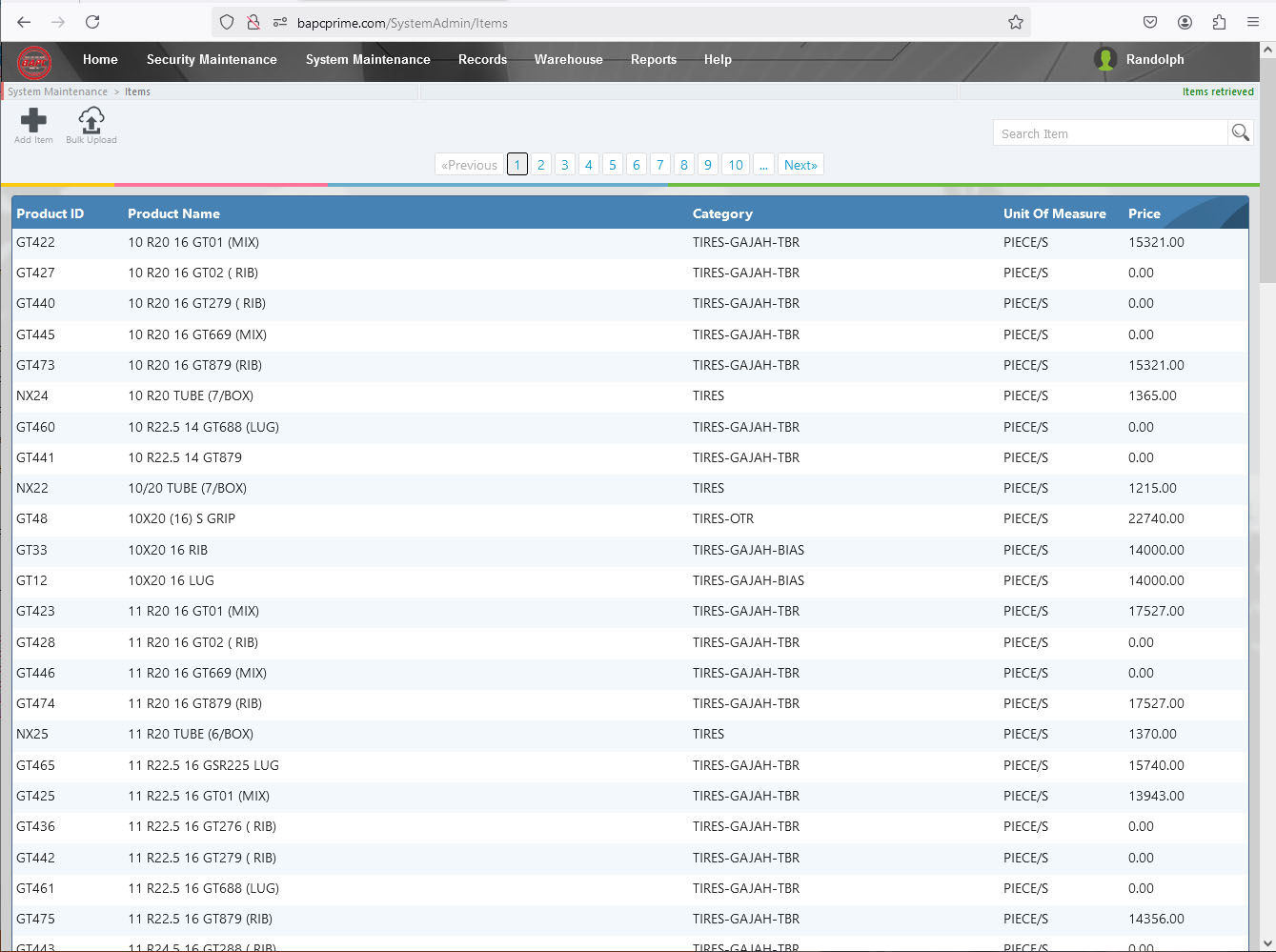Click the search magnifier icon

(1240, 133)
